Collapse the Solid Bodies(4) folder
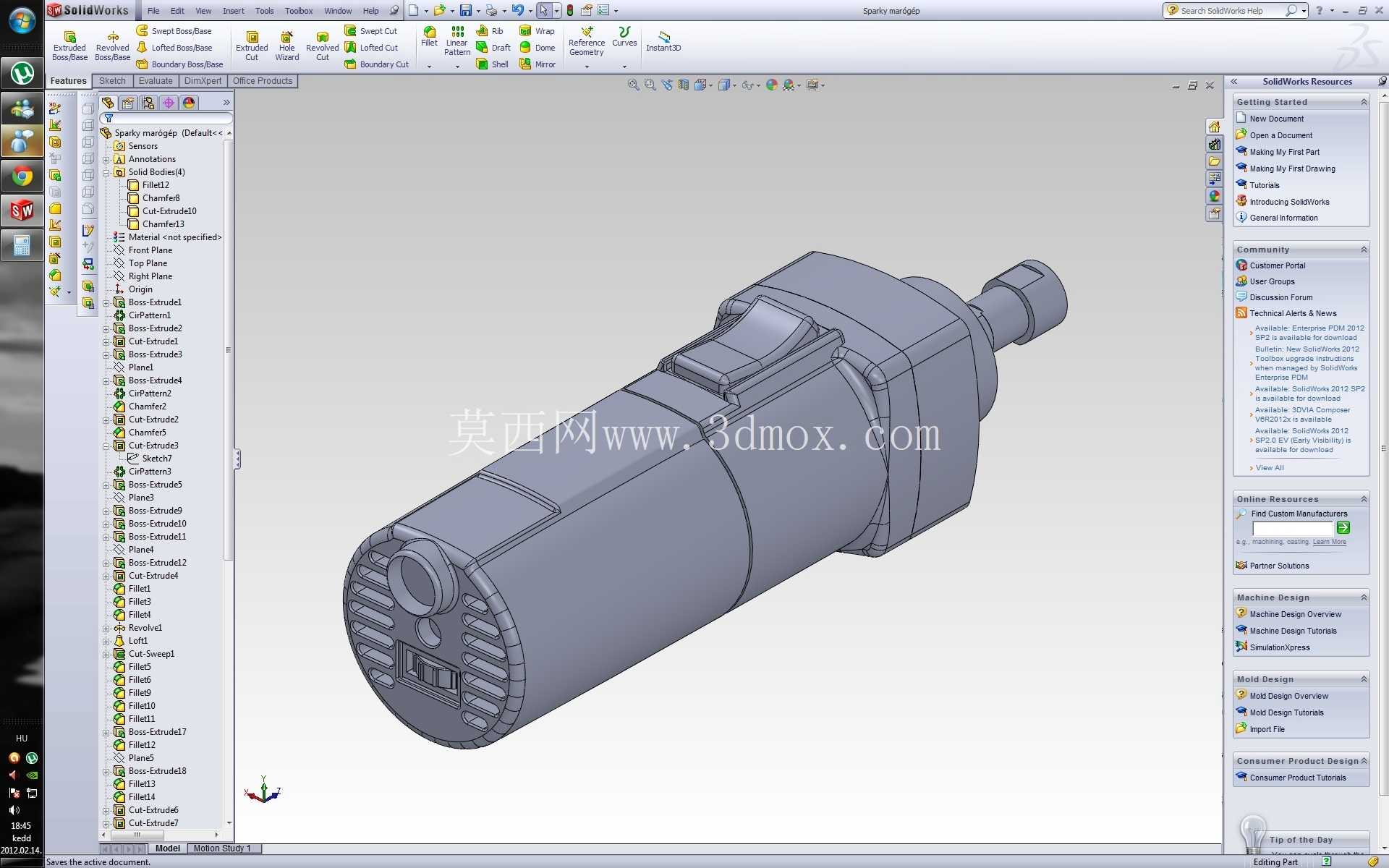The height and width of the screenshot is (868, 1389). pos(106,172)
